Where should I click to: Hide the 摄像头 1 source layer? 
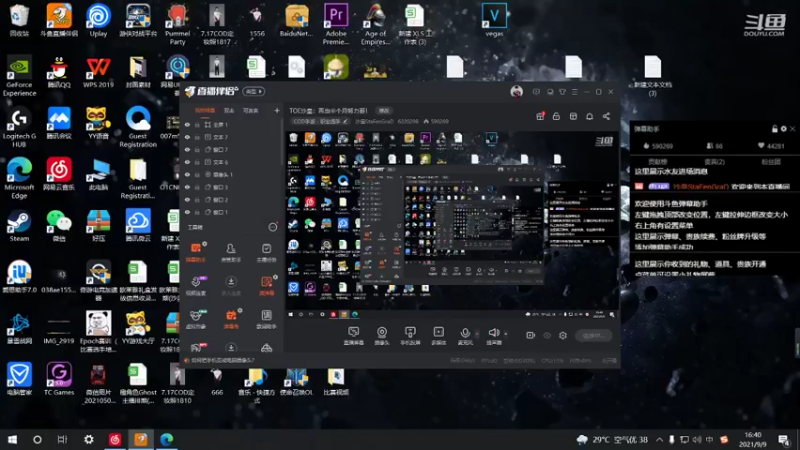click(187, 174)
